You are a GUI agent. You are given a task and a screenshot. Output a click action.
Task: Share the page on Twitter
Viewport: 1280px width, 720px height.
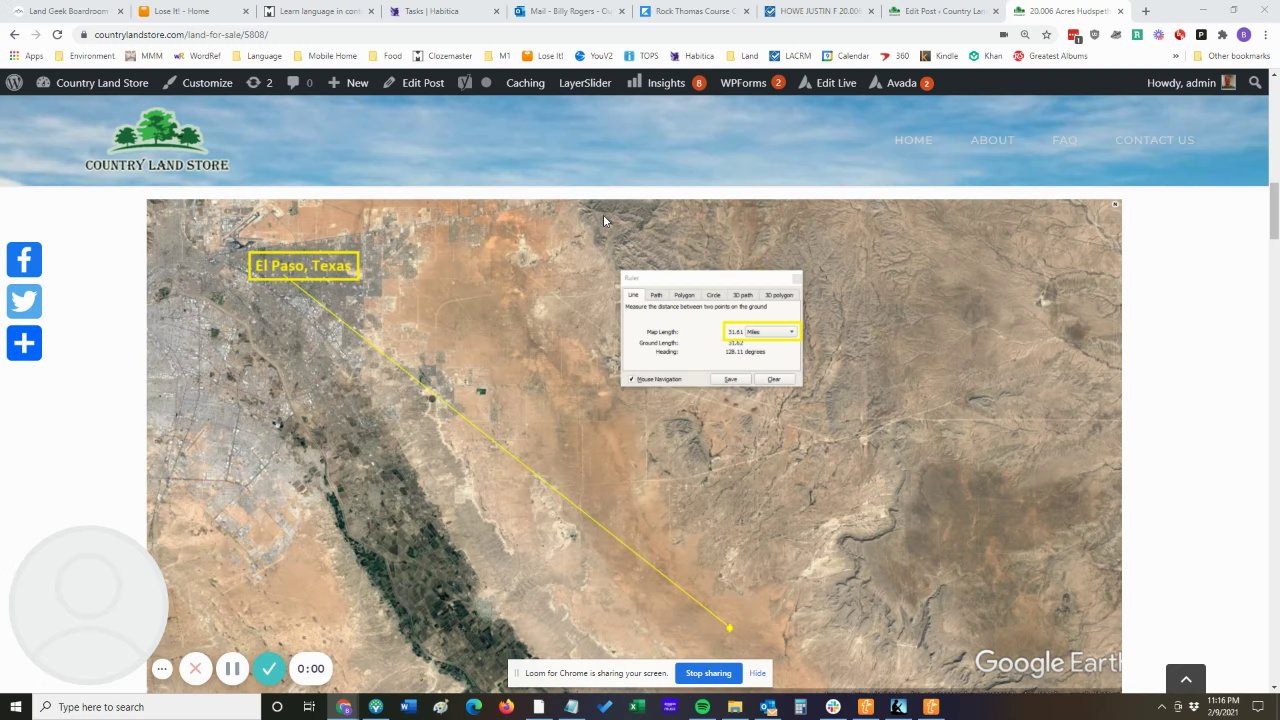(x=24, y=301)
